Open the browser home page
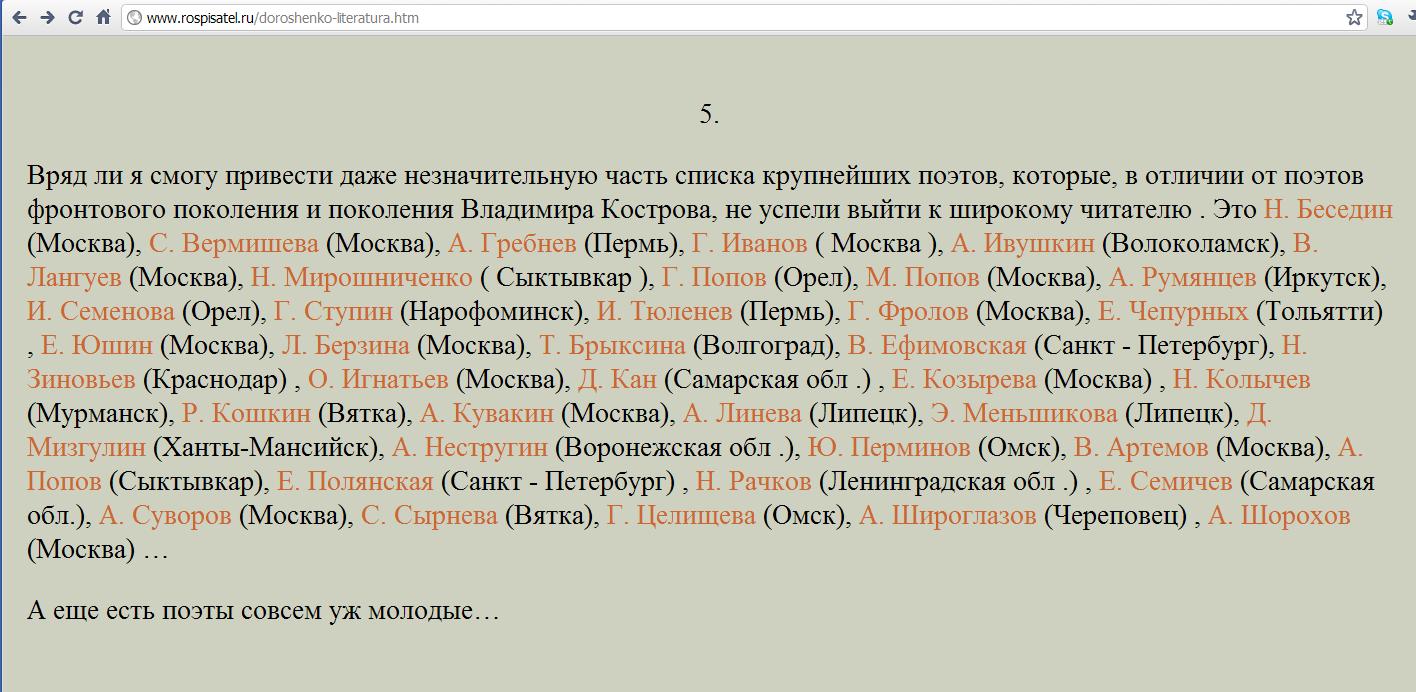1416x692 pixels. [103, 17]
